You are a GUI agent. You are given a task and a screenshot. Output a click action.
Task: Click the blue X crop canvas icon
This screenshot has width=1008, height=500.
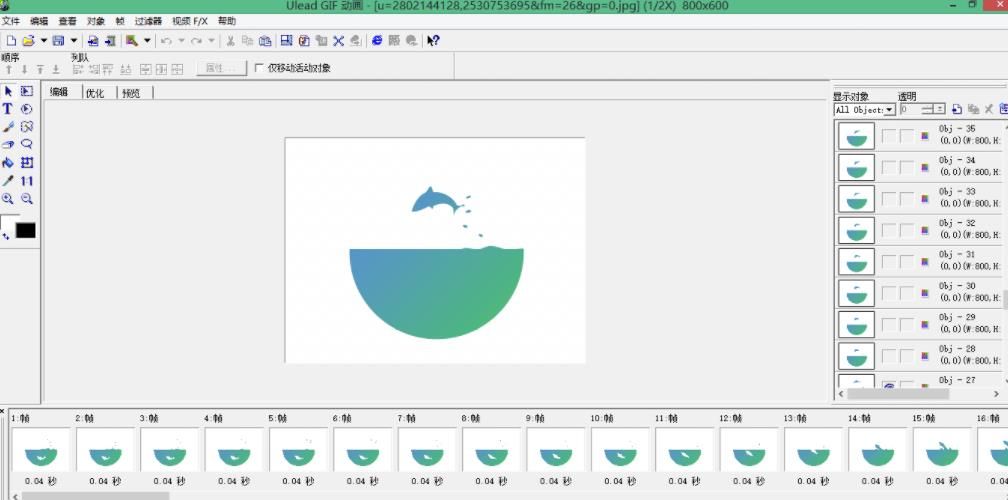click(x=339, y=40)
